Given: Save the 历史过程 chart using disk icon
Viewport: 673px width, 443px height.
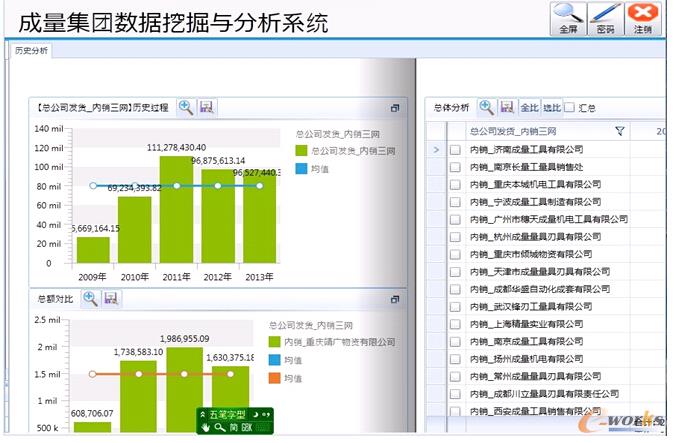Looking at the screenshot, I should (206, 107).
